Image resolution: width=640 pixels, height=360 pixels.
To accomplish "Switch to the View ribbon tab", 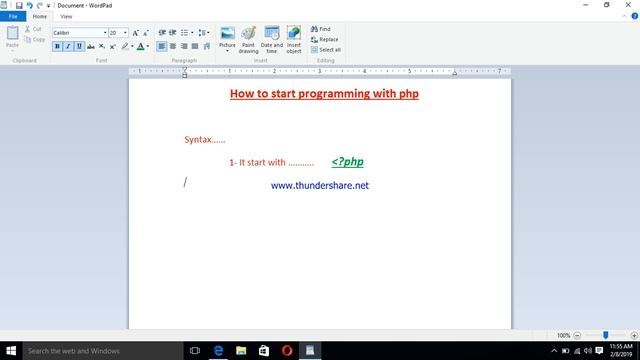I will 66,16.
